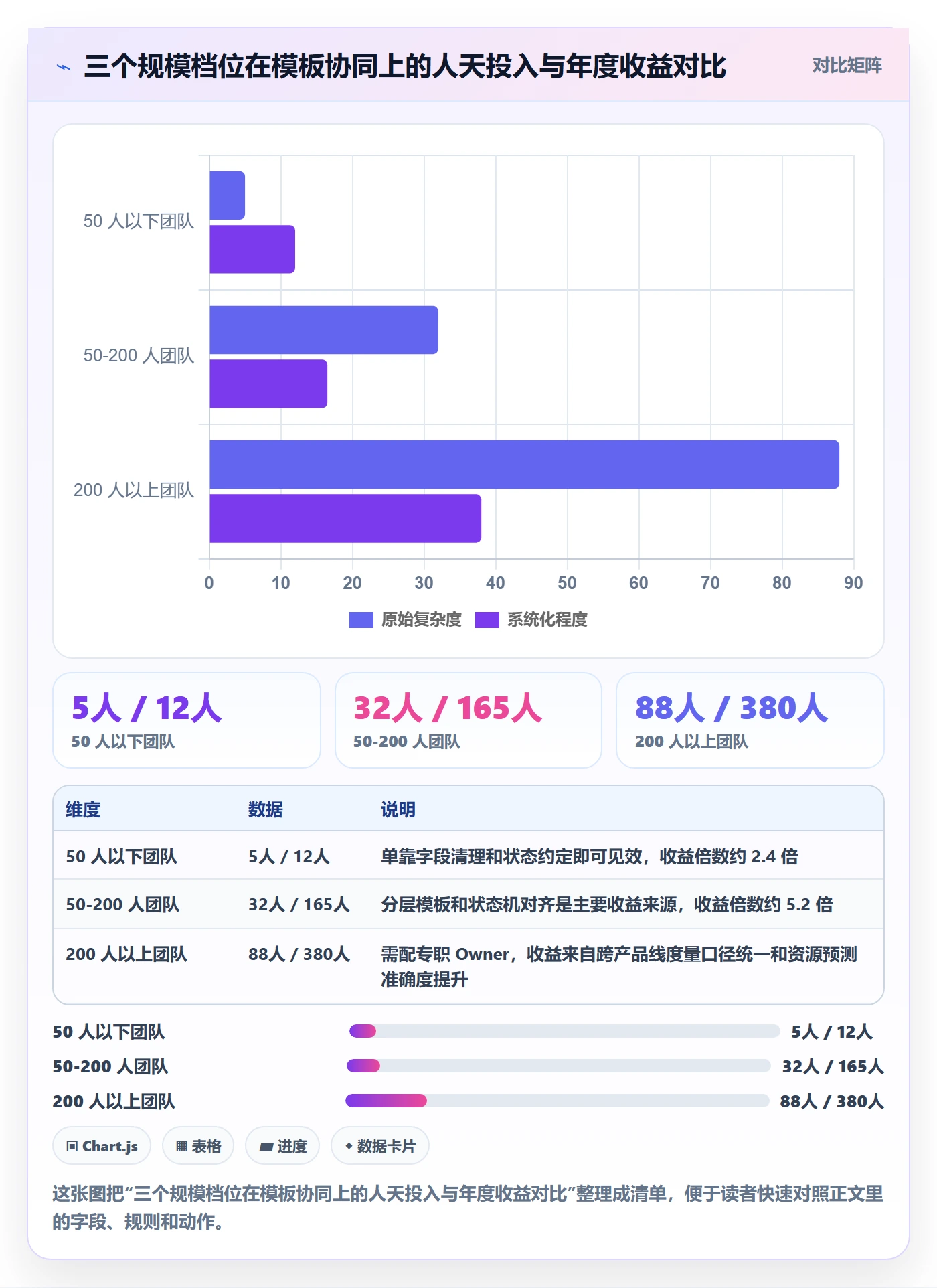Click the lightning icon beside the title

coord(64,67)
